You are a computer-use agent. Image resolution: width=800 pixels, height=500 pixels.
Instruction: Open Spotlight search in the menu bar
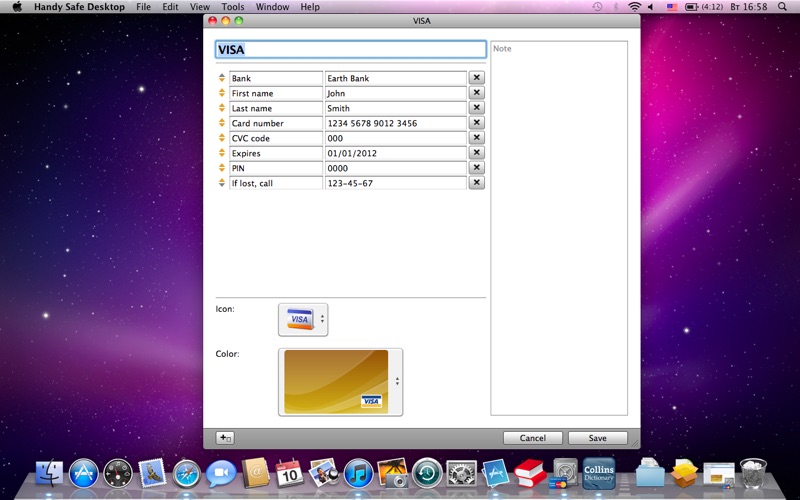click(x=782, y=7)
